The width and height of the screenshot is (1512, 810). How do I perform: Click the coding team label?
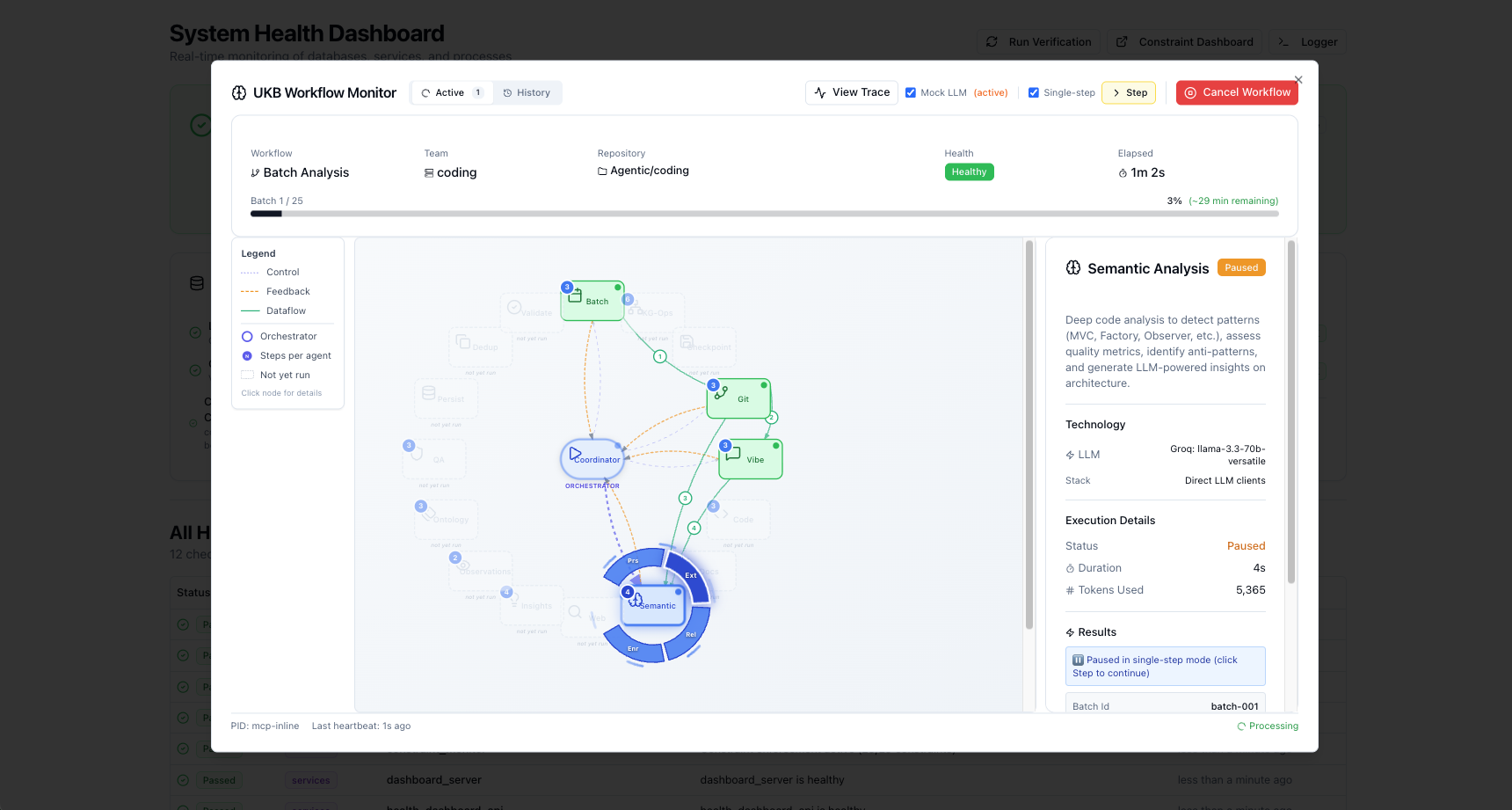pos(456,172)
